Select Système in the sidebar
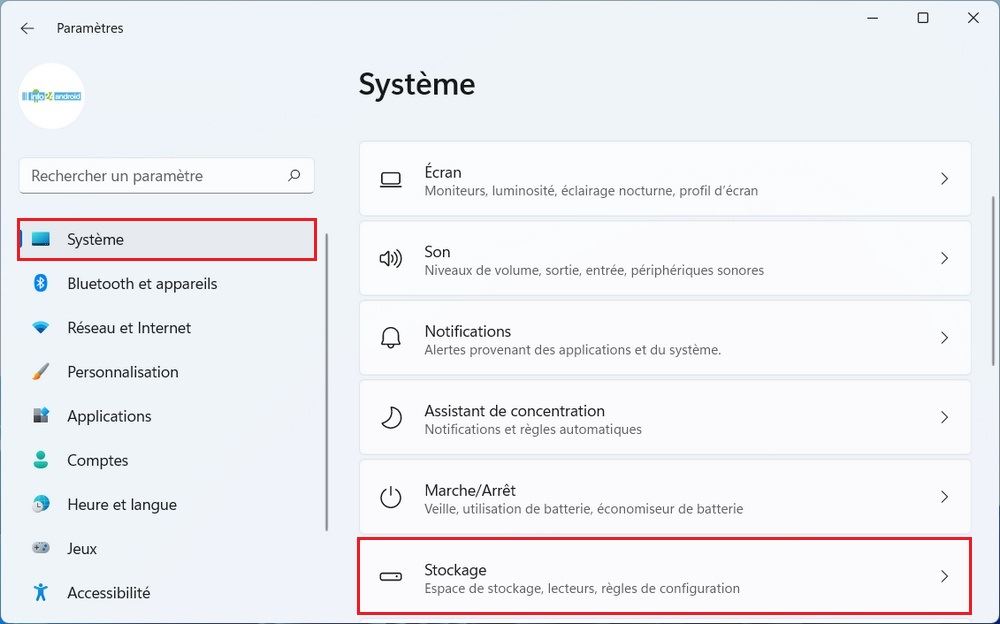Viewport: 1000px width, 624px height. [x=167, y=240]
